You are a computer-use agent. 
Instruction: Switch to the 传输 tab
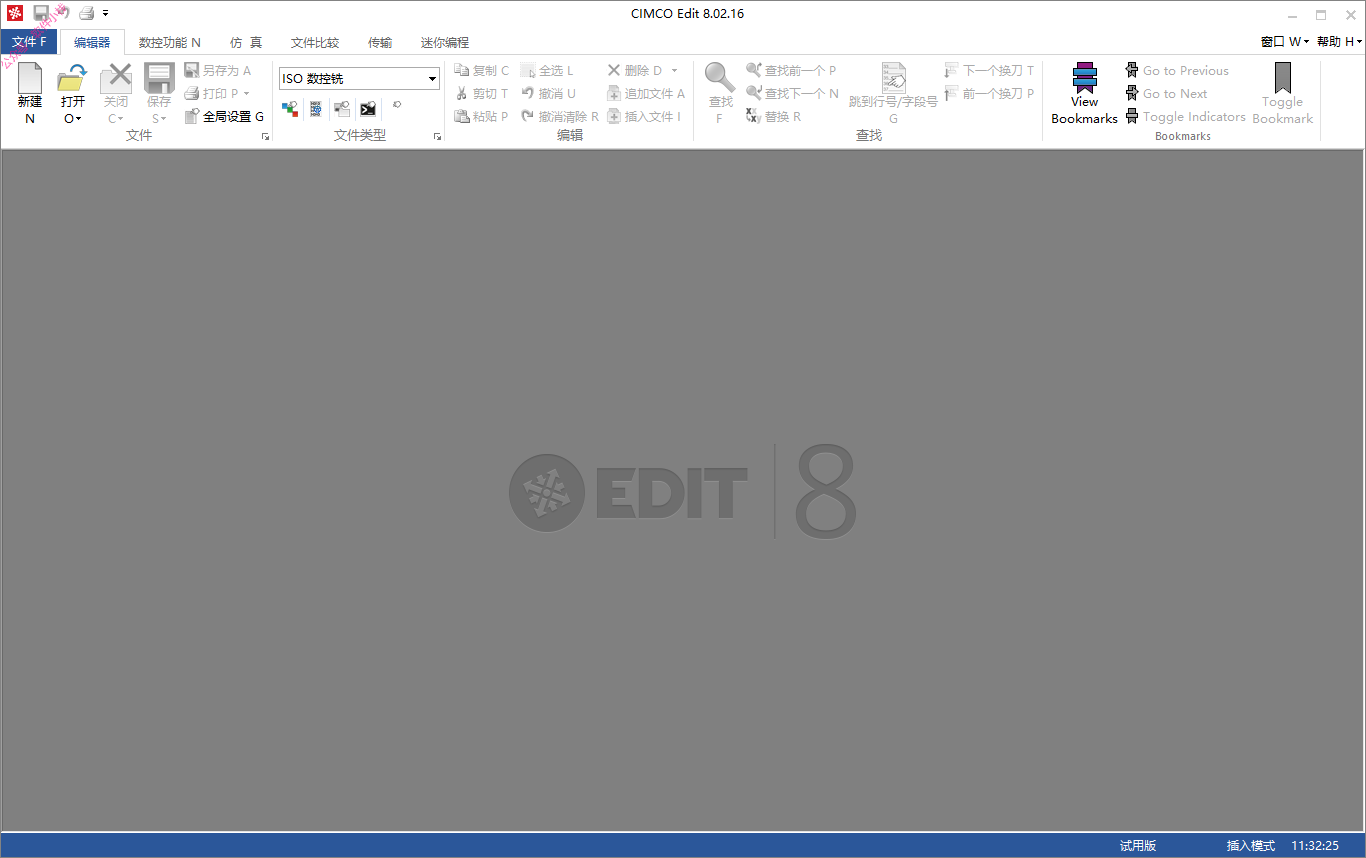[x=380, y=42]
